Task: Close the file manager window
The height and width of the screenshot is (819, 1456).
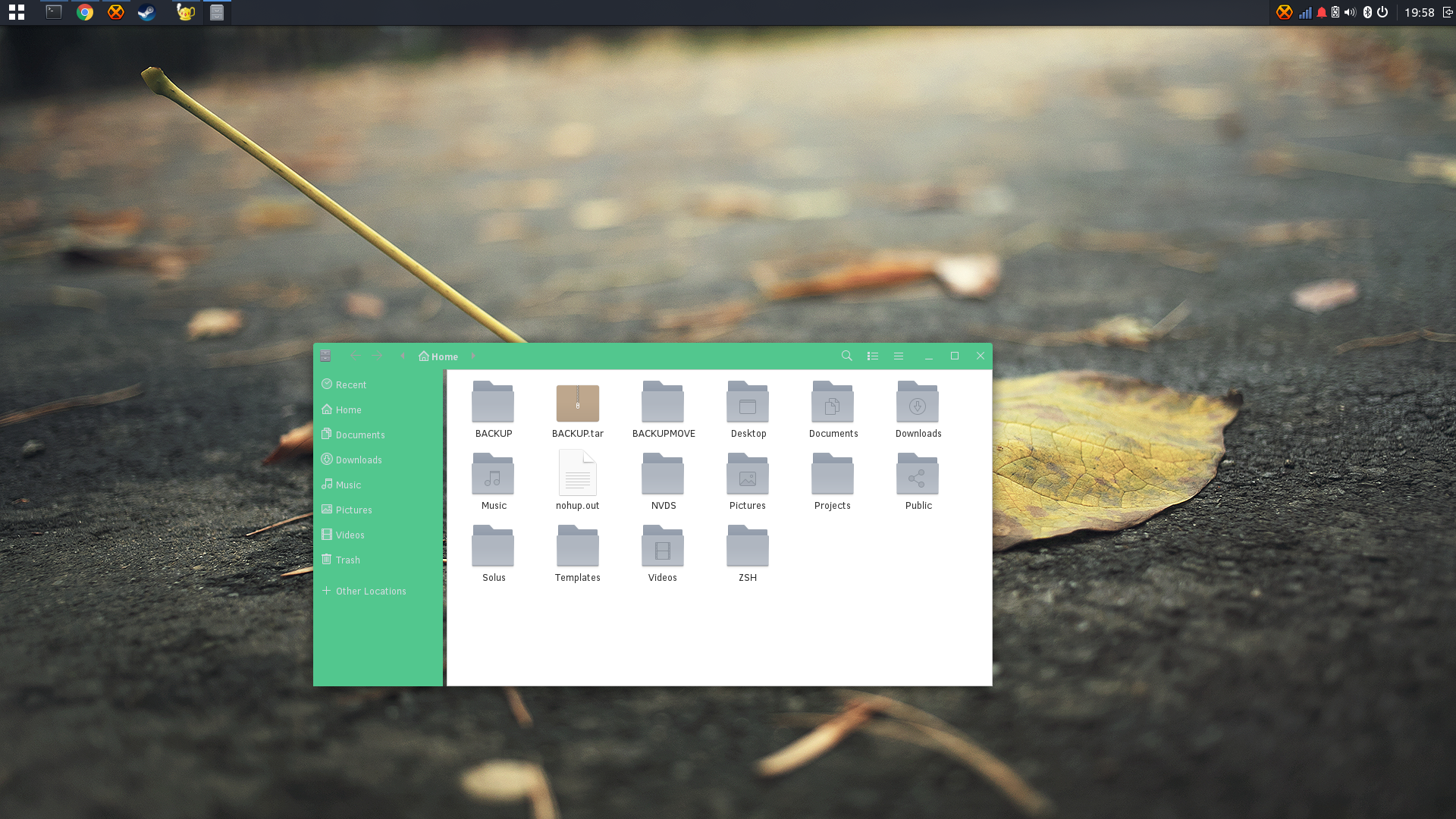Action: click(x=981, y=356)
